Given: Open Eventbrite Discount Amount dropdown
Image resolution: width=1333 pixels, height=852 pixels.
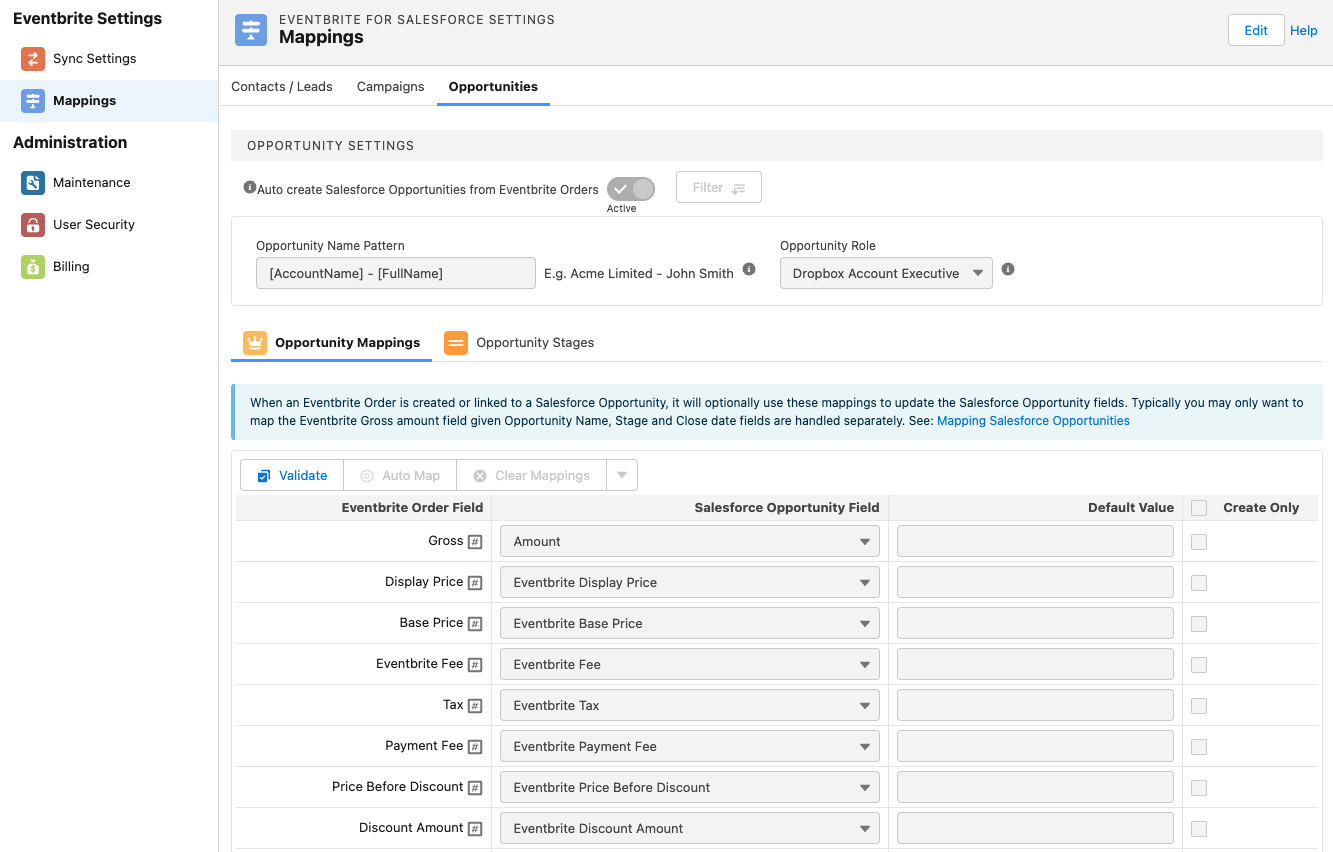Looking at the screenshot, I should [x=690, y=828].
